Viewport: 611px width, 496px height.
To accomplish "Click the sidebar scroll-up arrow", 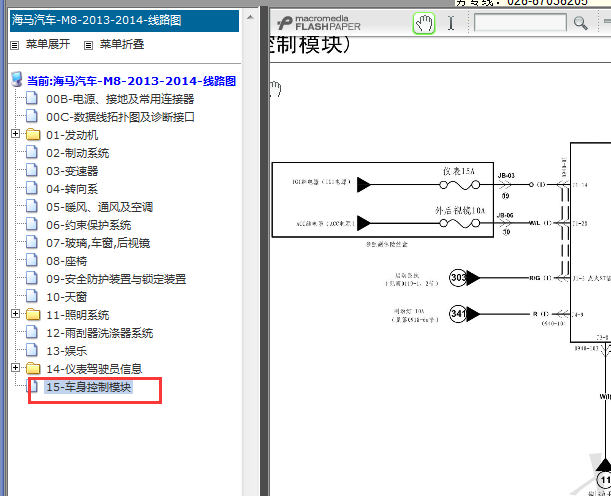I will tap(251, 17).
